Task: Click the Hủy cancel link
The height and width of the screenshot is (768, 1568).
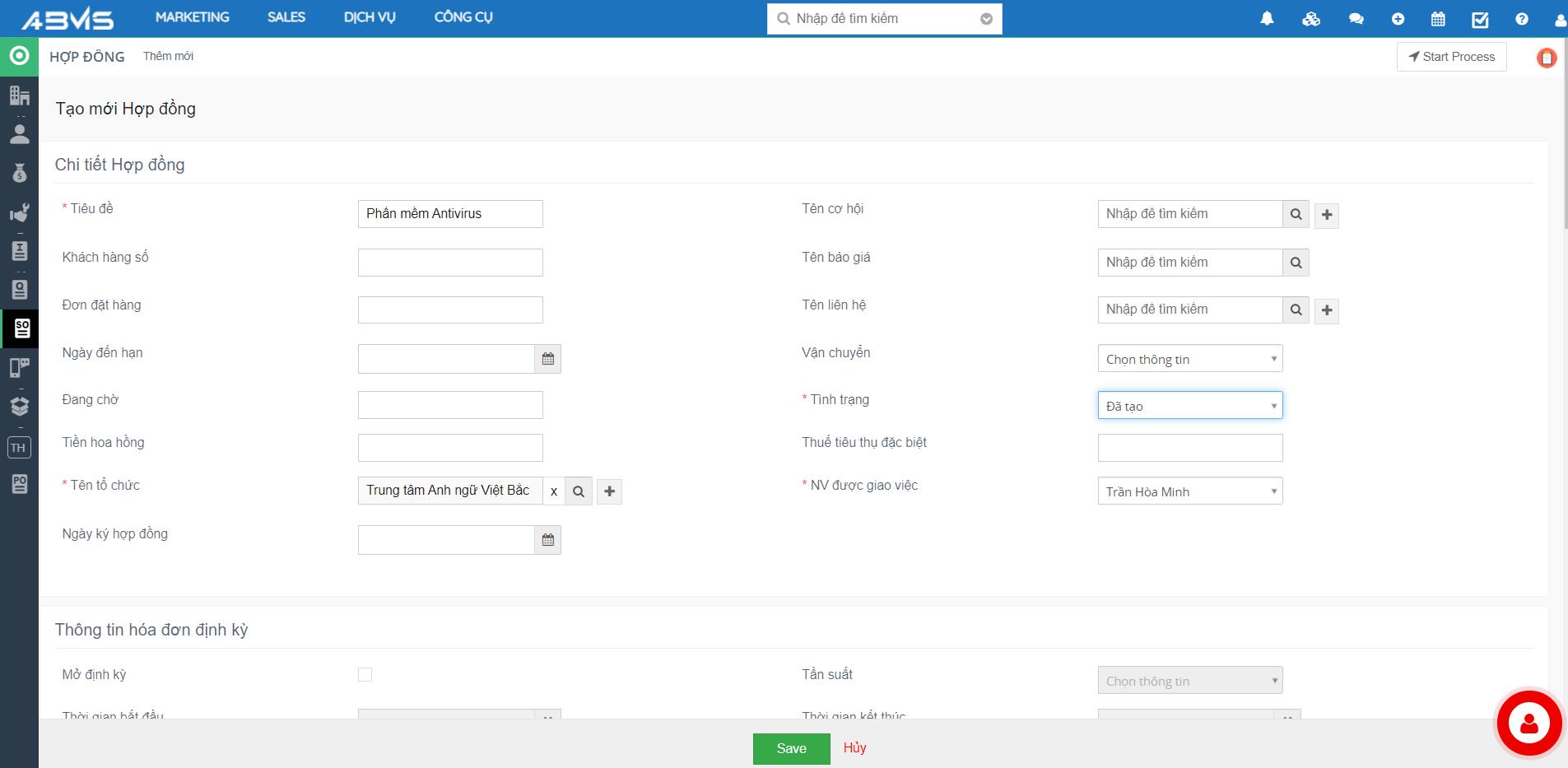Action: tap(854, 747)
